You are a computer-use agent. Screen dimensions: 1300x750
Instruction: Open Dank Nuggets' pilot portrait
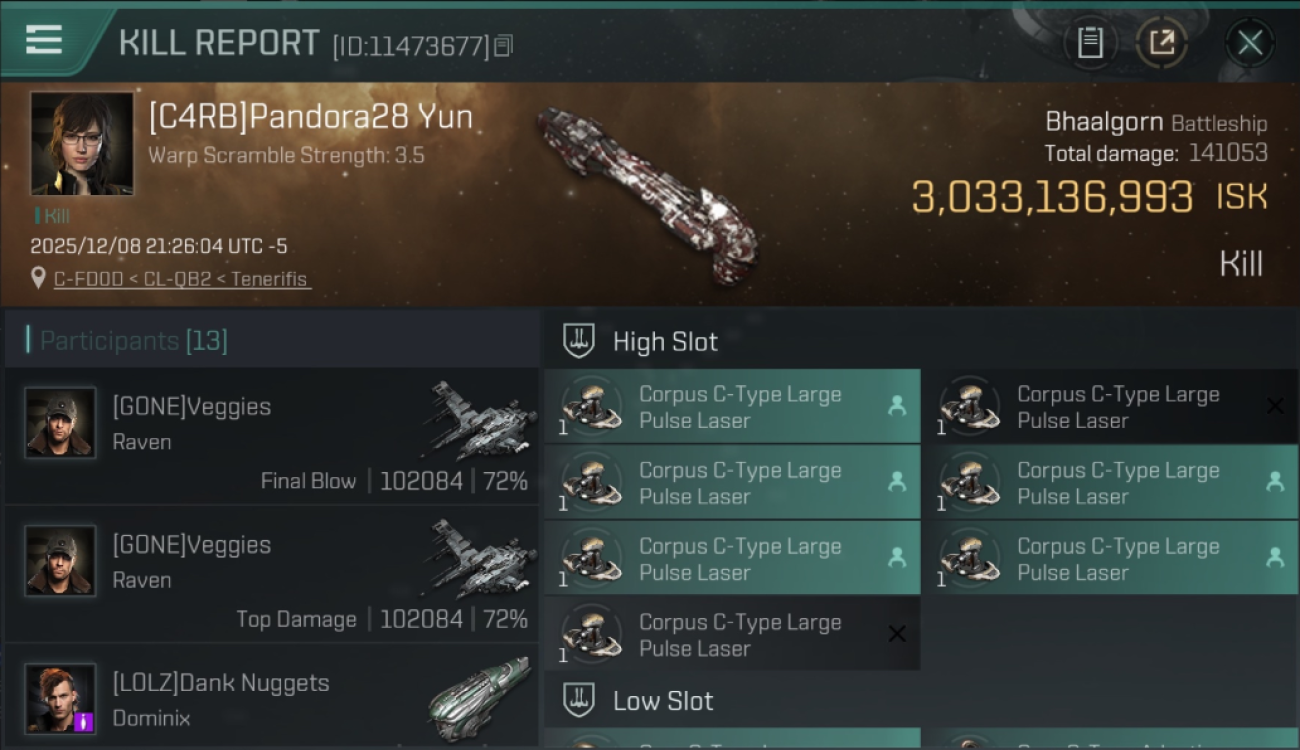(x=60, y=698)
